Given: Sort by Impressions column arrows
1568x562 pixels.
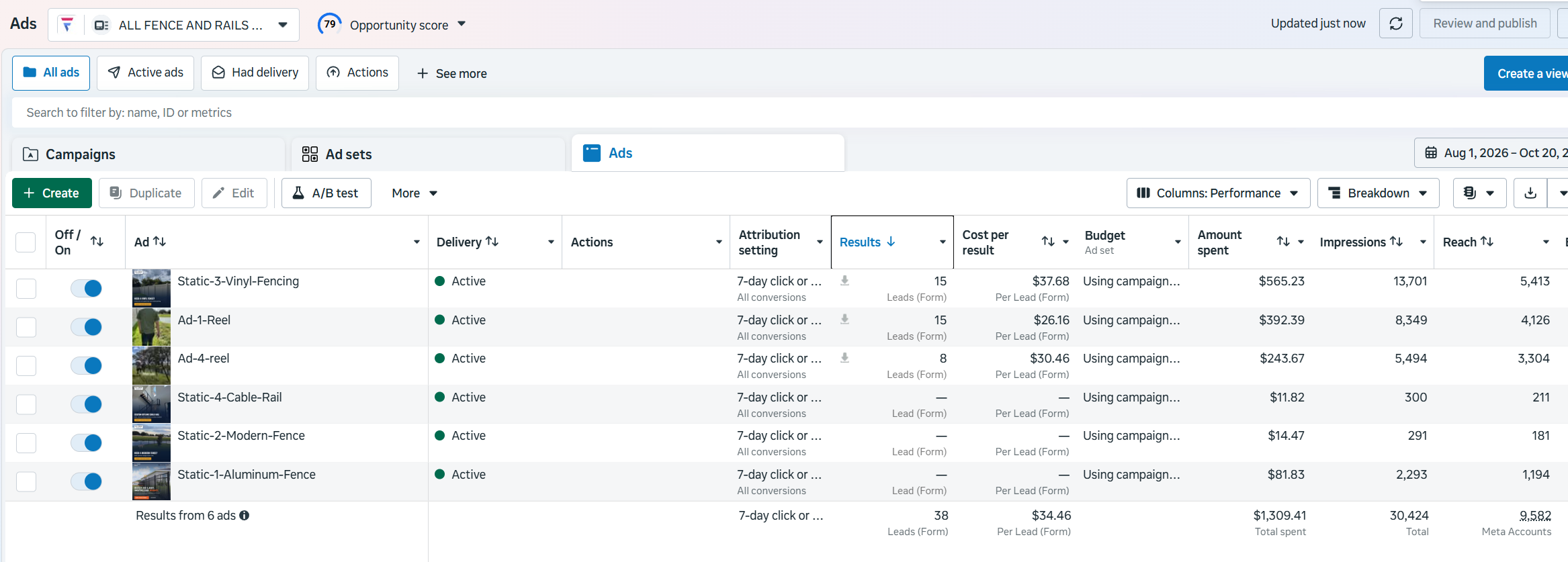Looking at the screenshot, I should 1396,242.
